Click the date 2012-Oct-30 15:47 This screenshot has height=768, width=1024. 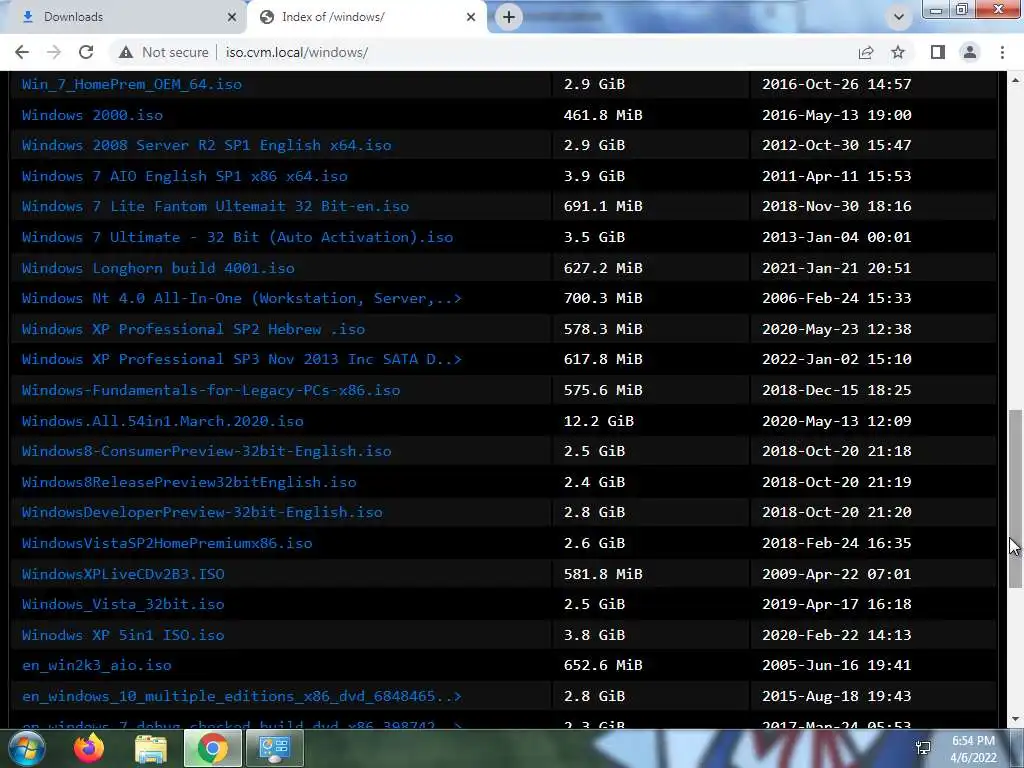coord(837,145)
